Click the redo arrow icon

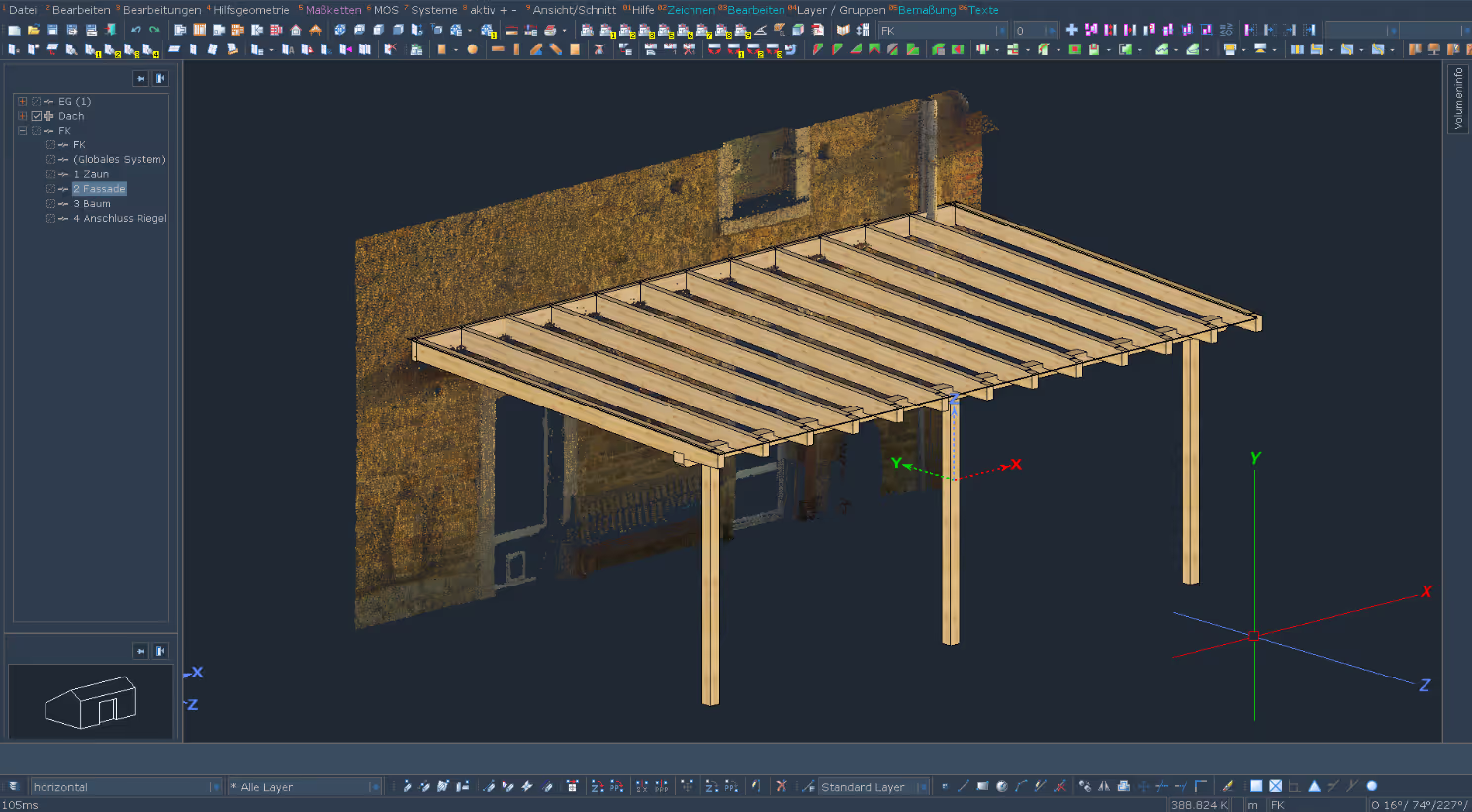coord(154,30)
